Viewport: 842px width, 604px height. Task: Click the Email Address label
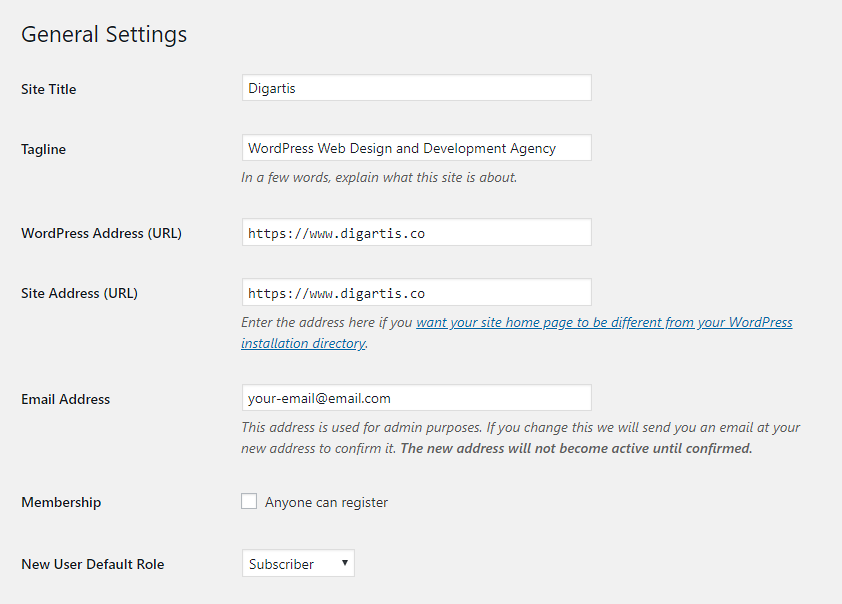[66, 399]
